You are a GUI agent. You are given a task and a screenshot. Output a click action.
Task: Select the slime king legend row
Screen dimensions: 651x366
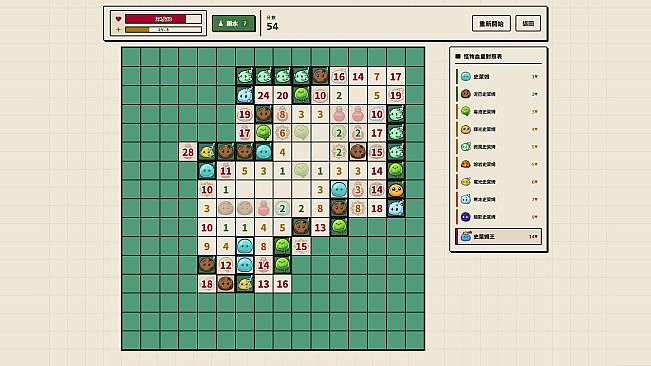point(499,237)
